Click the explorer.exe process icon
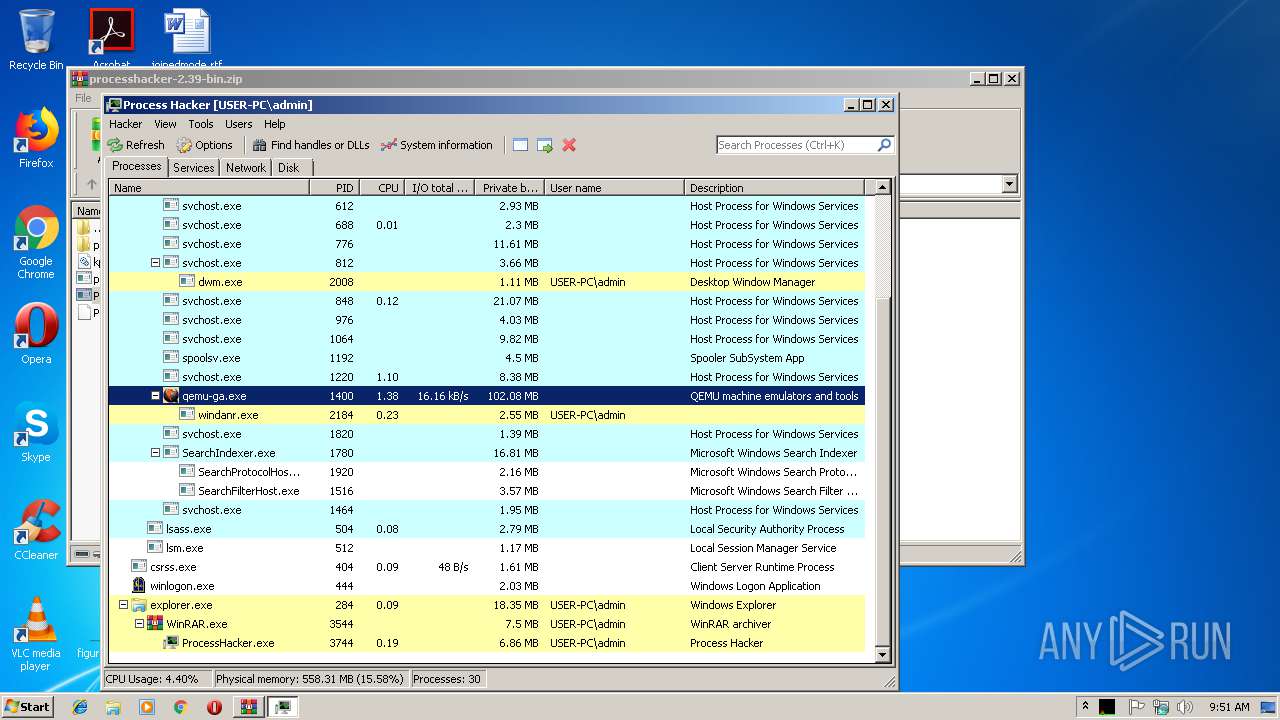This screenshot has width=1280, height=720. pos(139,605)
